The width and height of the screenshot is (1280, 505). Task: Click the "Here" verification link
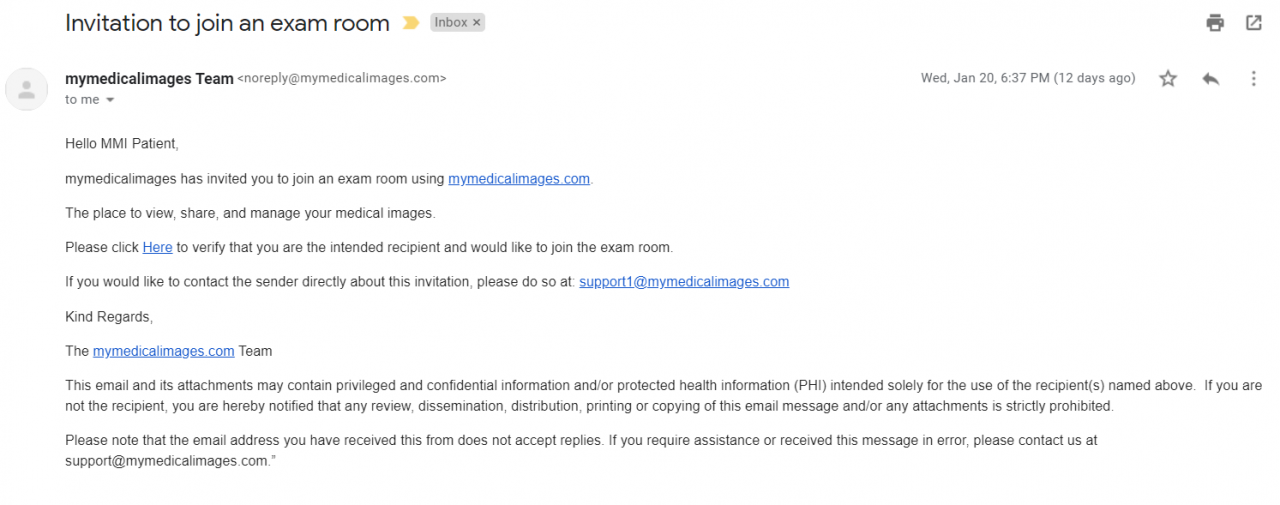158,247
